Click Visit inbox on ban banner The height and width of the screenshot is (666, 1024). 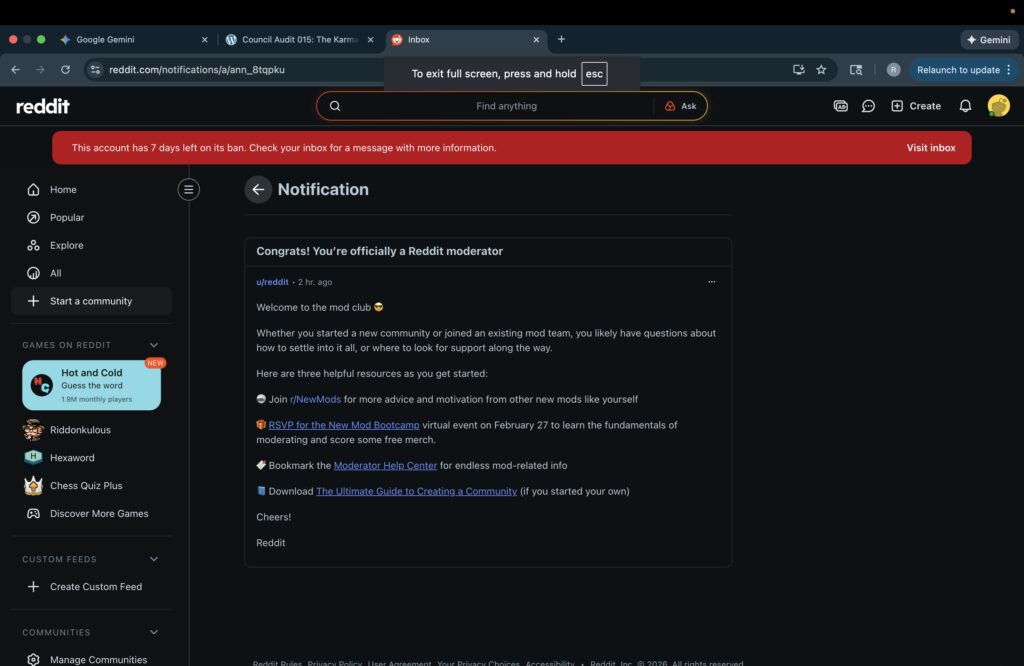point(930,148)
